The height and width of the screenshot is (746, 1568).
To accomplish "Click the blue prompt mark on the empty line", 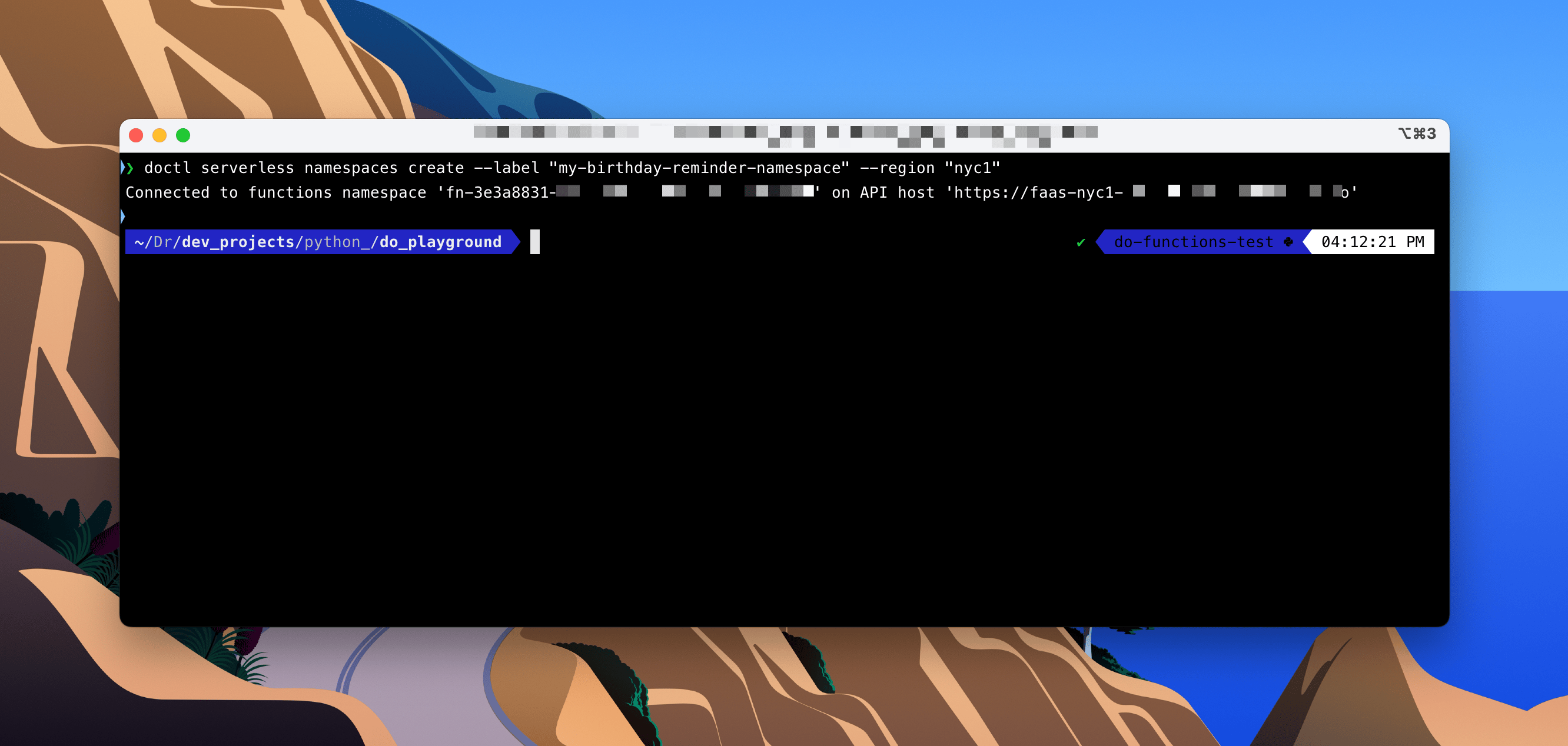I will [122, 216].
